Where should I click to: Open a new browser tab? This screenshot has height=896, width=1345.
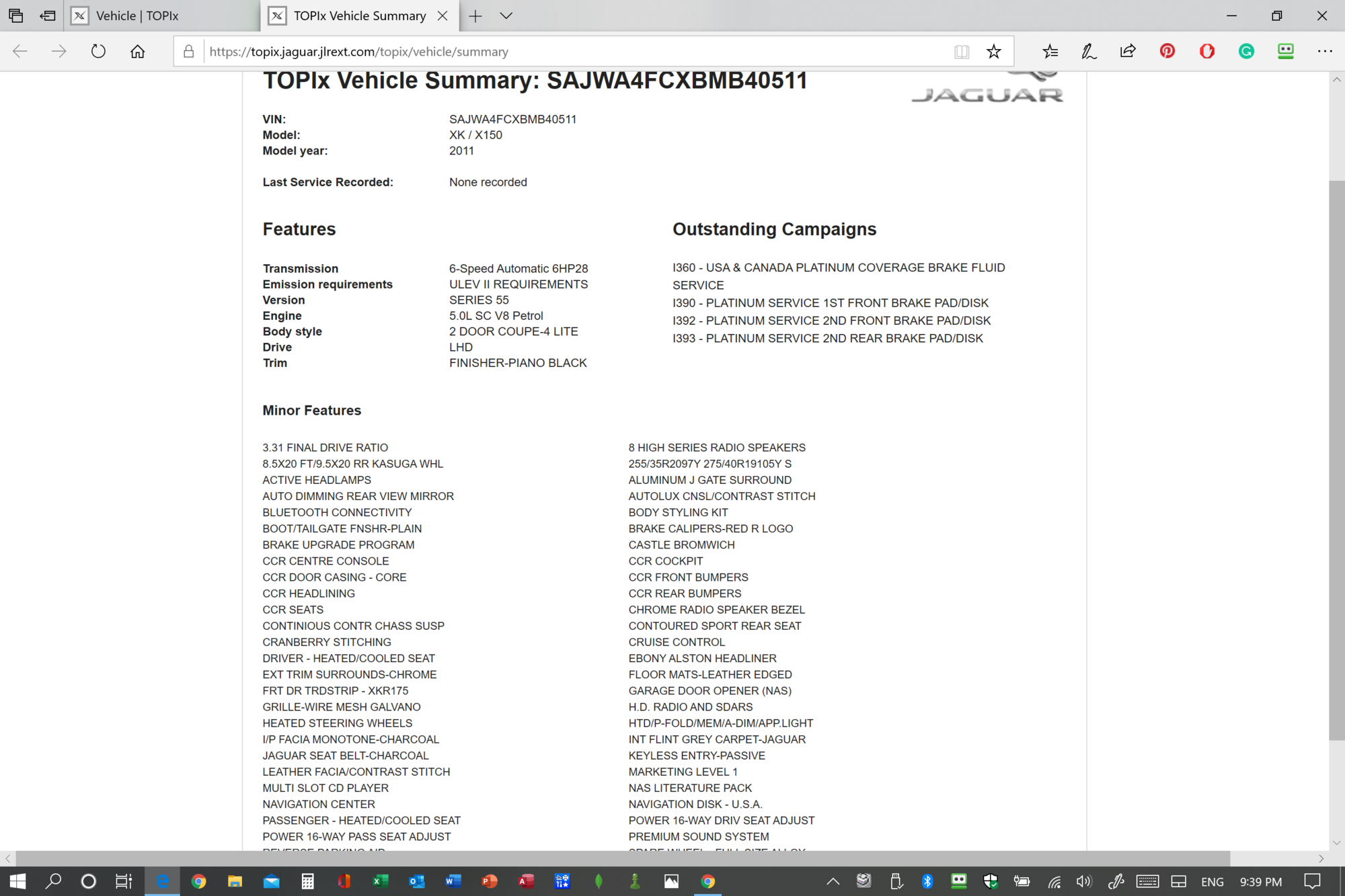(x=475, y=15)
